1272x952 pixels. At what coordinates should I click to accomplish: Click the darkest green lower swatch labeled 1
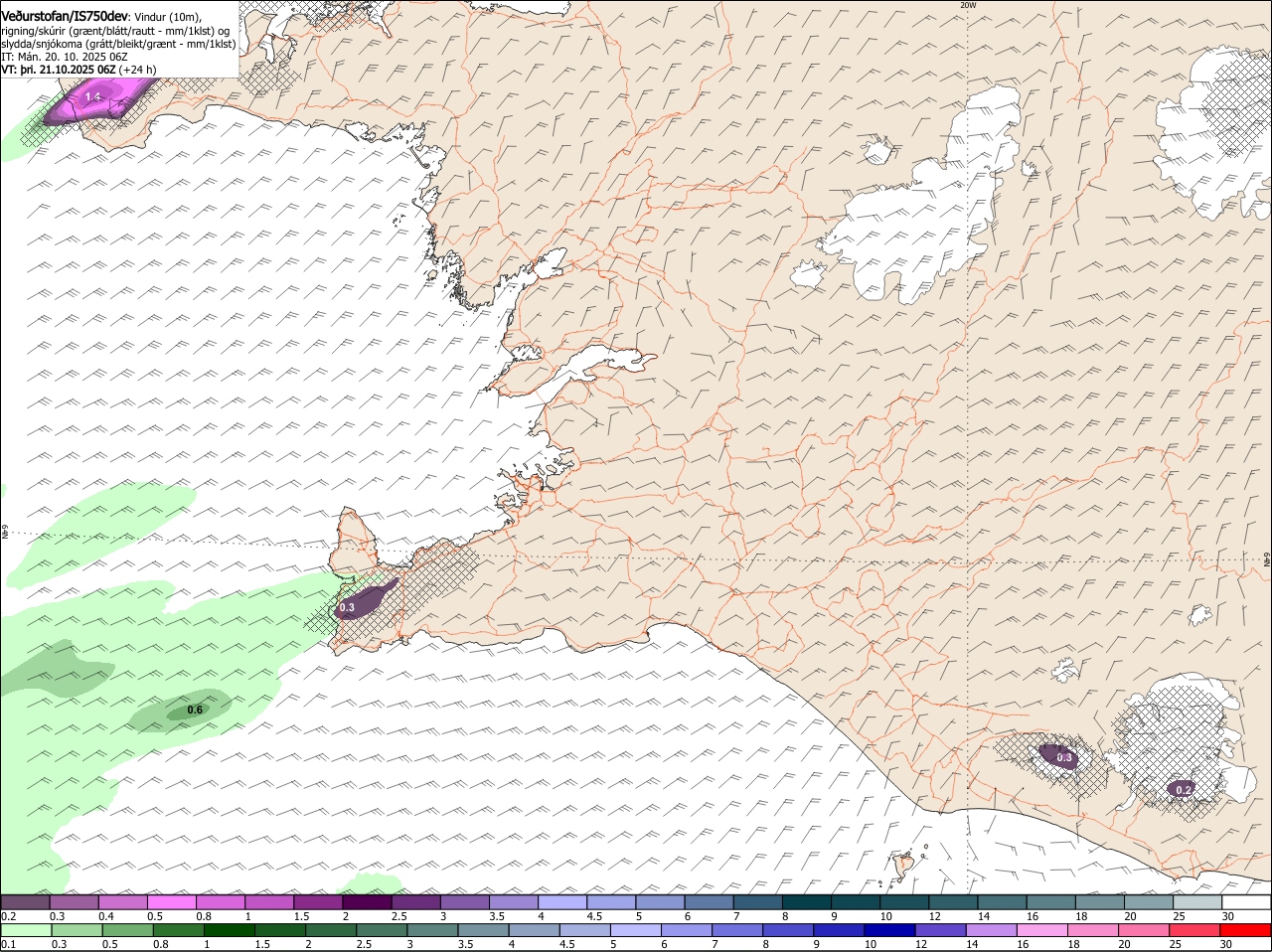229,930
